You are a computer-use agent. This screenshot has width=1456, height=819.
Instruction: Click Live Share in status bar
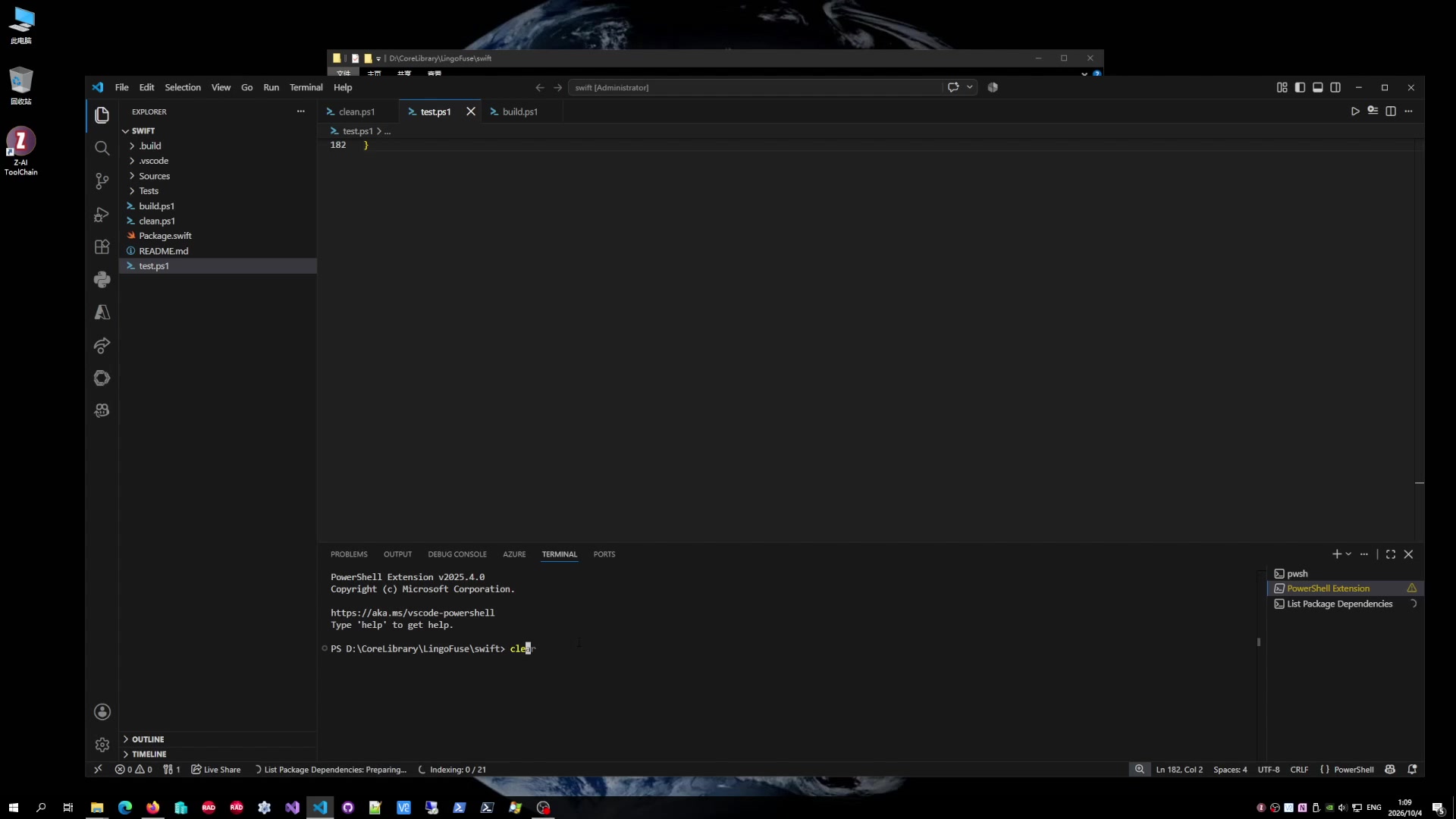point(216,769)
